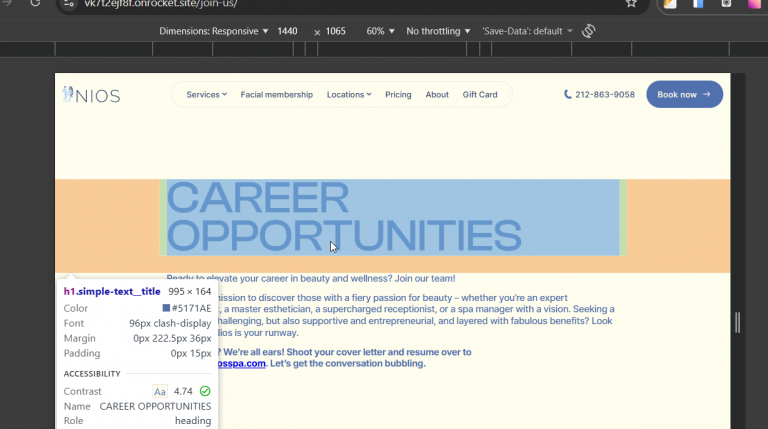The image size is (768, 429).
Task: Open the No throttling dropdown
Action: click(438, 31)
